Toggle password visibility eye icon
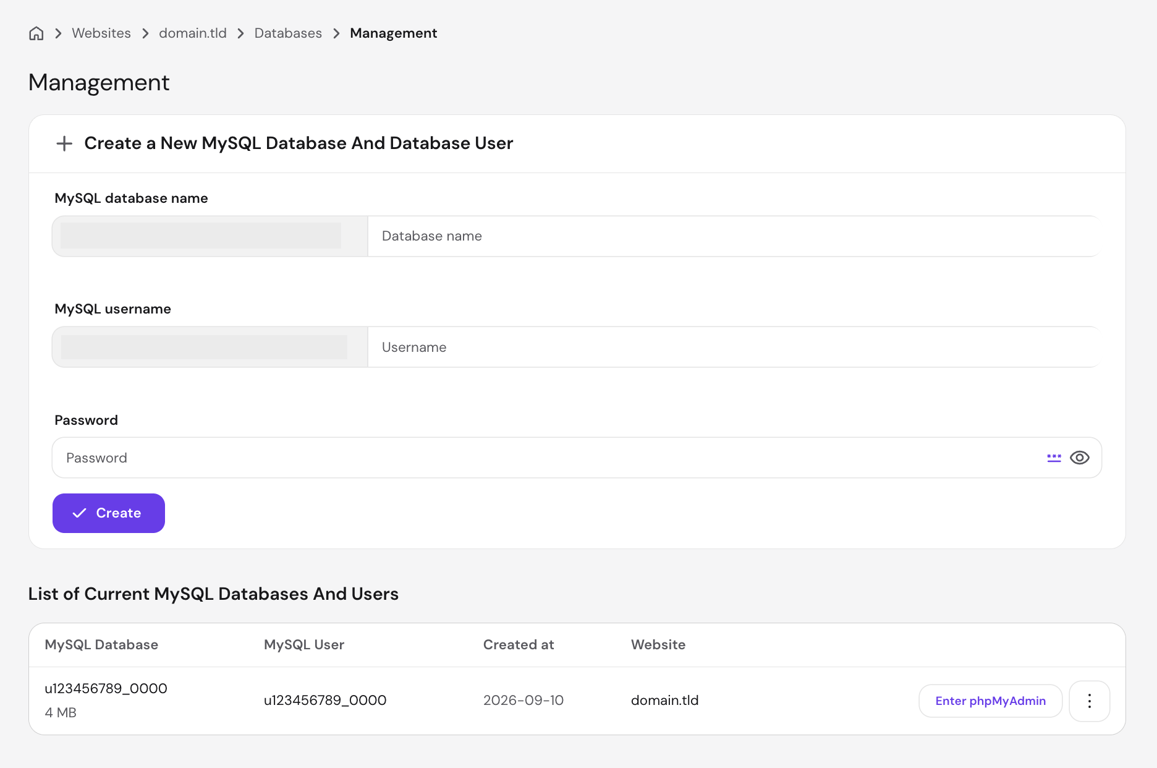The image size is (1157, 768). tap(1080, 458)
